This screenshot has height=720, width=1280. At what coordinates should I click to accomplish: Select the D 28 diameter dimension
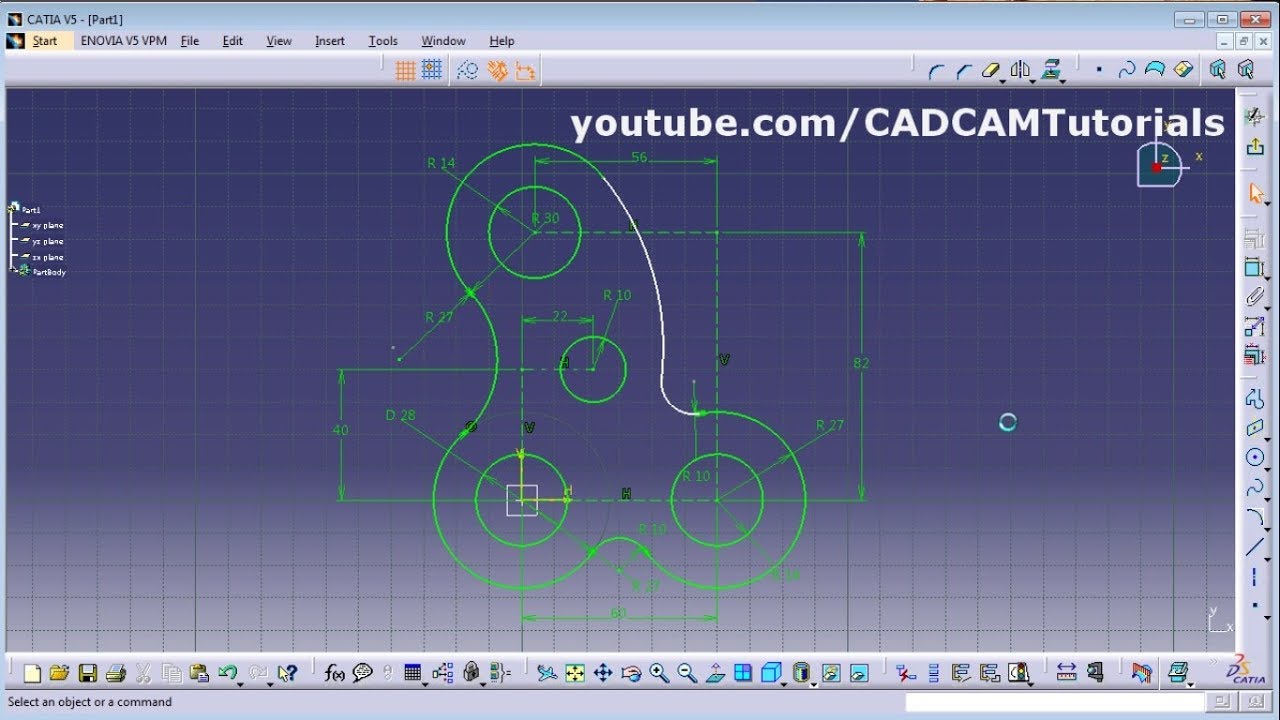point(400,415)
